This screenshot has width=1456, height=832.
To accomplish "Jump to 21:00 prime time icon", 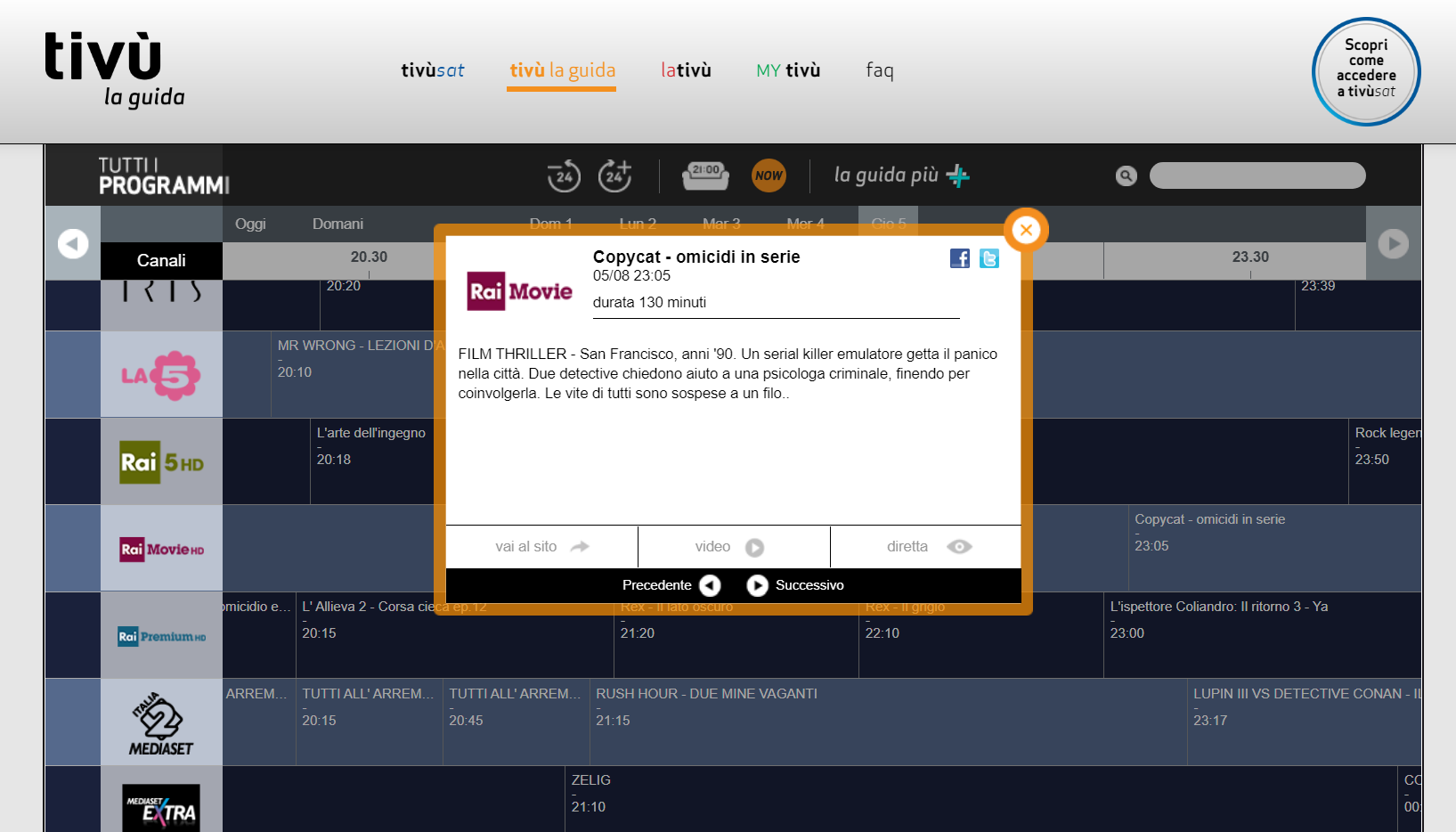I will click(x=705, y=175).
